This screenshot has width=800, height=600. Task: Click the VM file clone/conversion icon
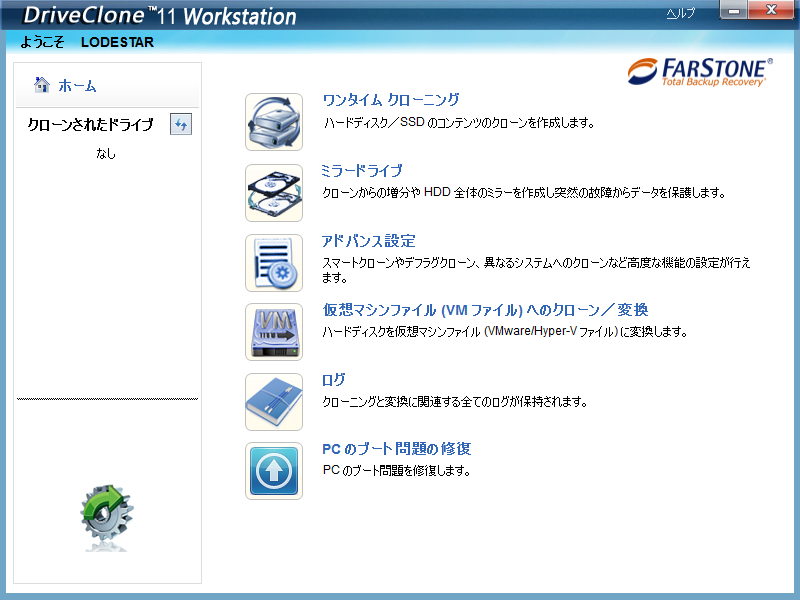tap(274, 332)
